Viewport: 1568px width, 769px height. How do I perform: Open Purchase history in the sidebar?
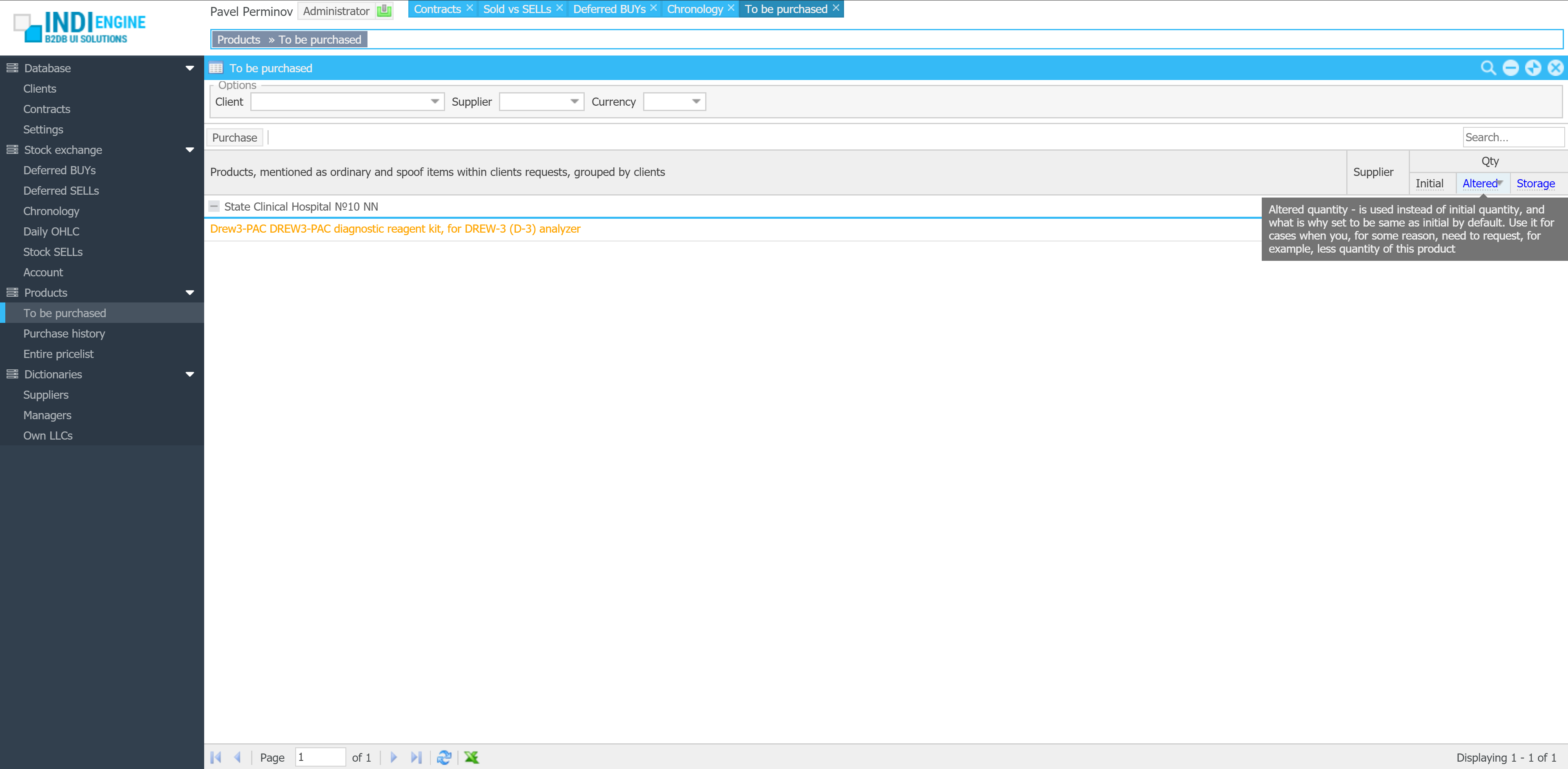(64, 333)
